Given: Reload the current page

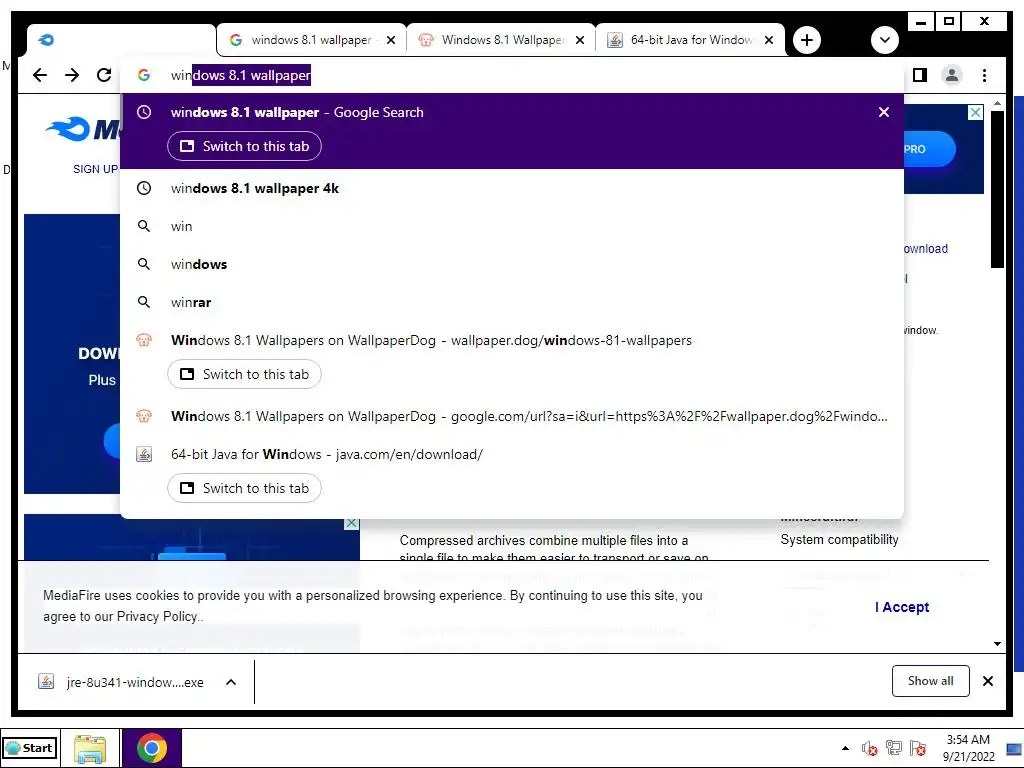Looking at the screenshot, I should (104, 75).
